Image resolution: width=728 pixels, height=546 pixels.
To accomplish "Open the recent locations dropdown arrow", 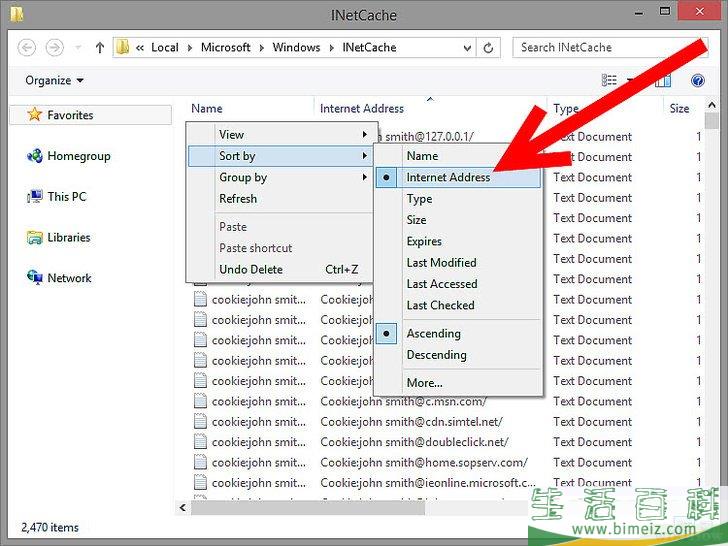I will tap(78, 47).
